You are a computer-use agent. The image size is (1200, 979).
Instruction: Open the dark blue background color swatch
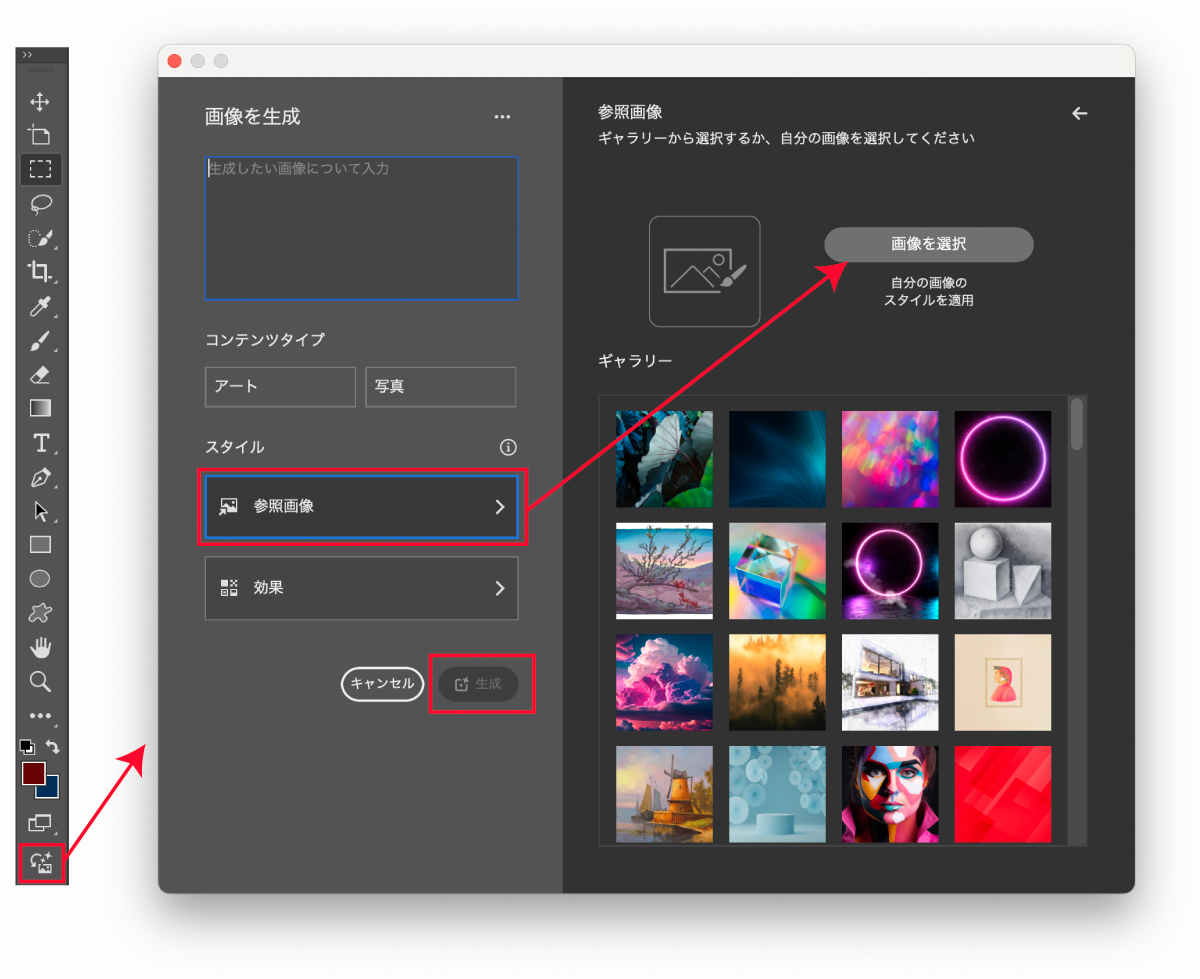[x=50, y=789]
